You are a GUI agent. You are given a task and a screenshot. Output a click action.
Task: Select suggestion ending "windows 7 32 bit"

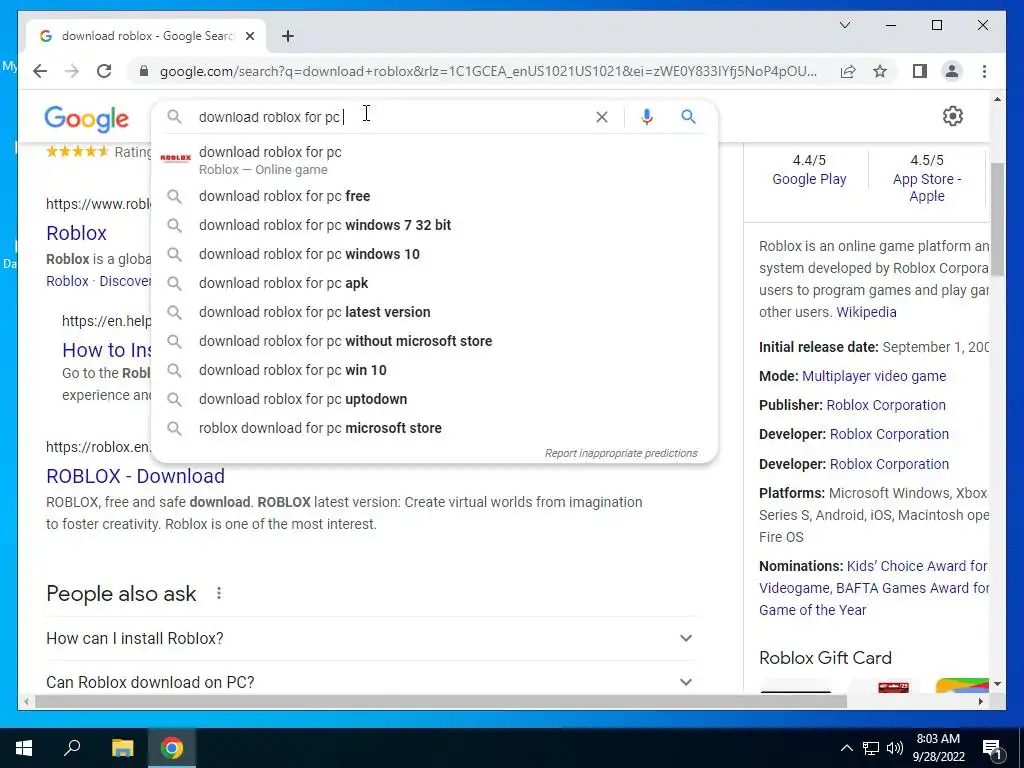pyautogui.click(x=434, y=225)
